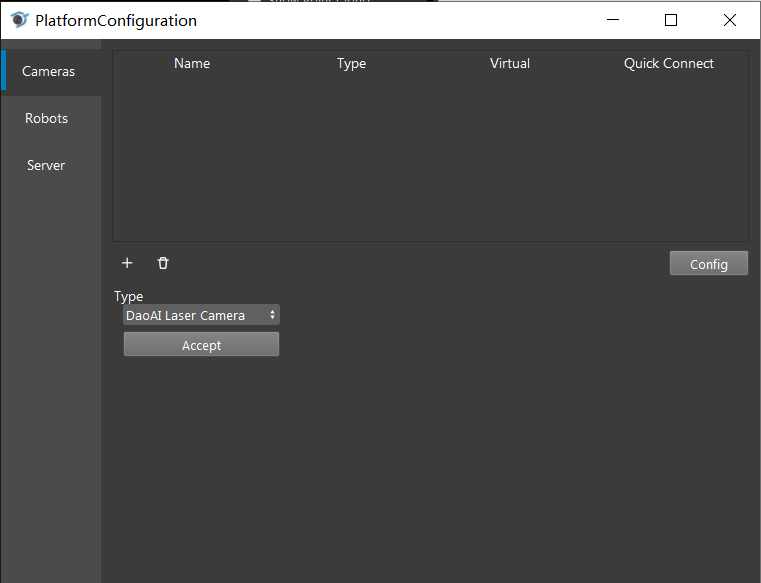This screenshot has height=583, width=761.
Task: Minimize the PlatformConfiguration window
Action: point(613,20)
